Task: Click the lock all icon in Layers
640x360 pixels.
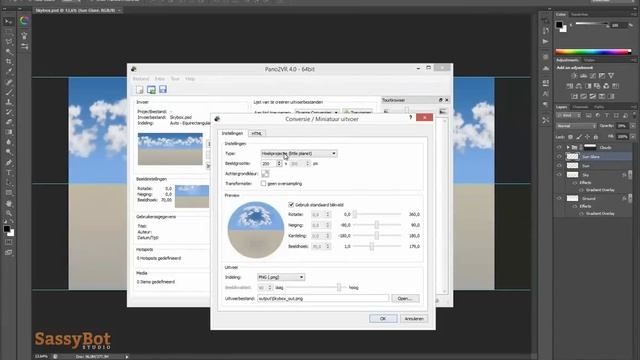Action: 596,137
